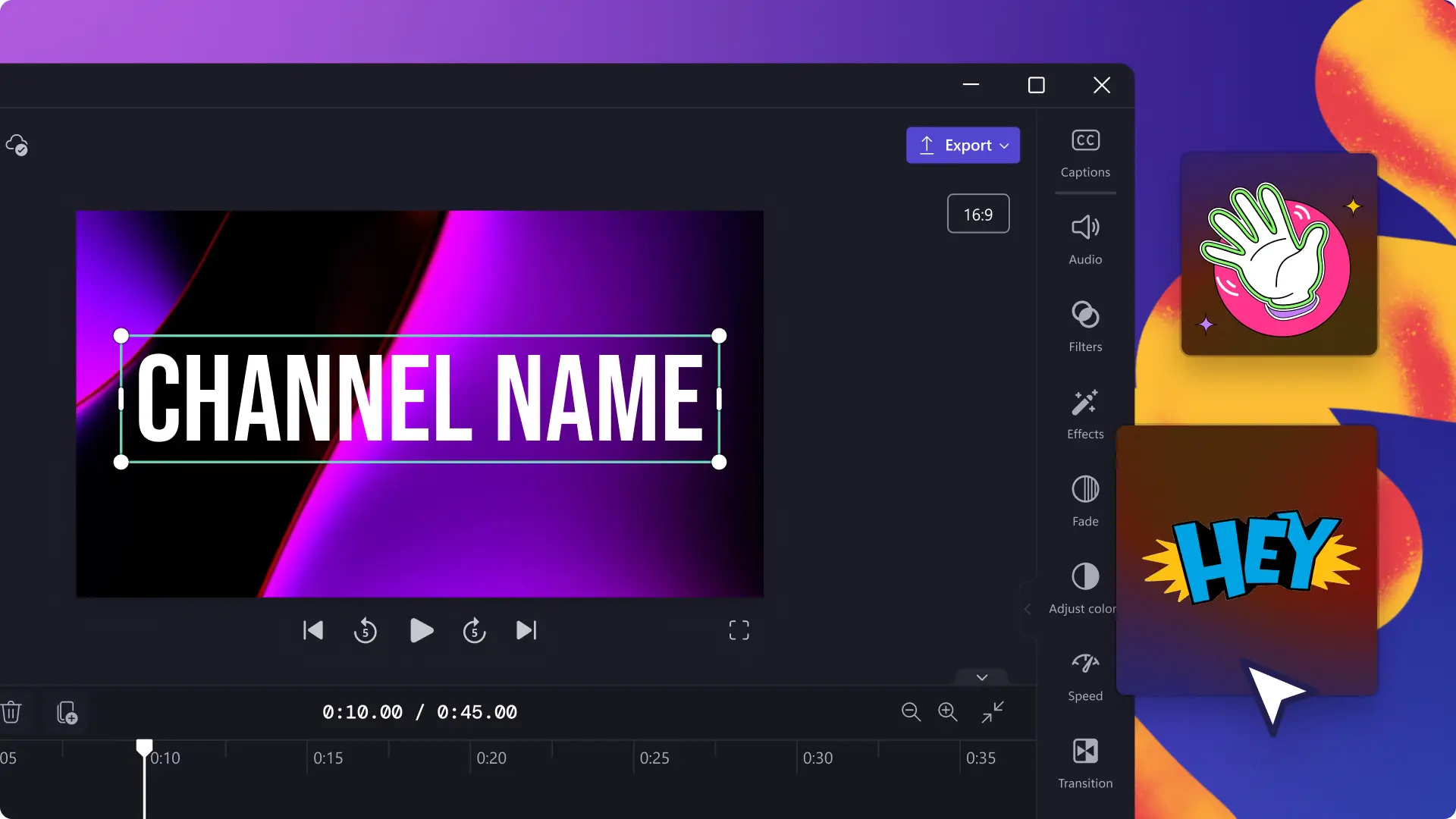Open Effects panel
The width and height of the screenshot is (1456, 819).
[1085, 414]
